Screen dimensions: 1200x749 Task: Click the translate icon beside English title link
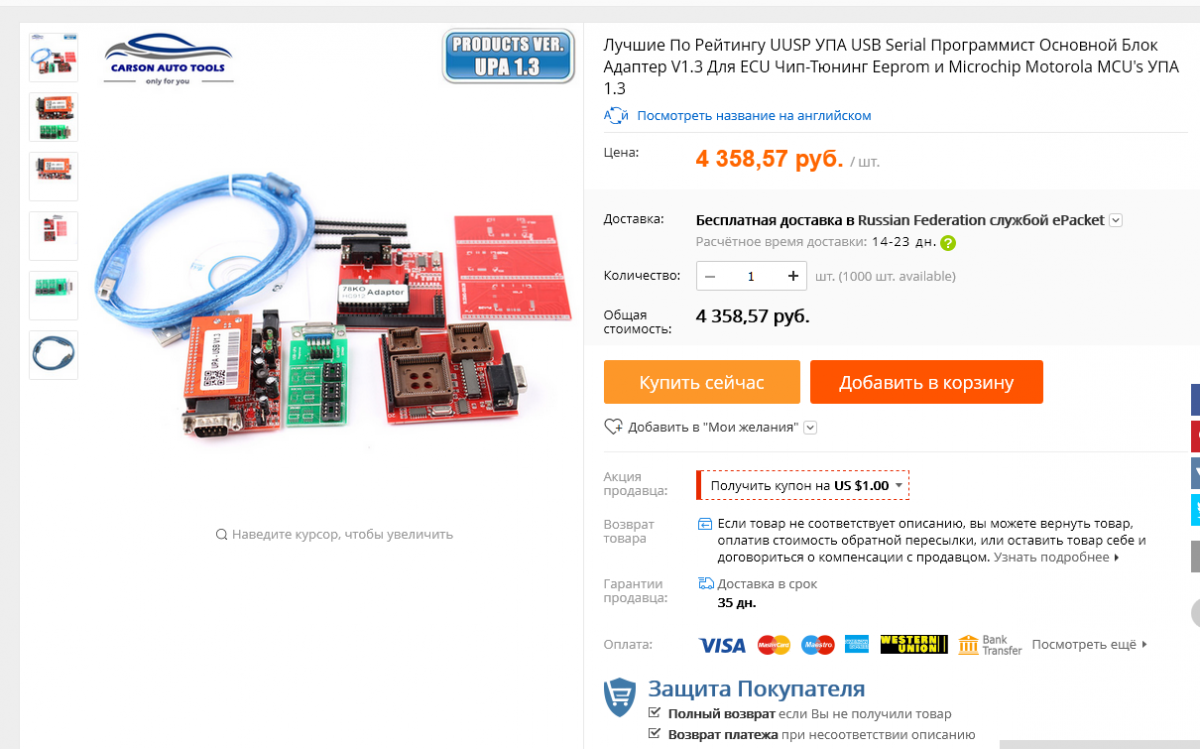(616, 115)
